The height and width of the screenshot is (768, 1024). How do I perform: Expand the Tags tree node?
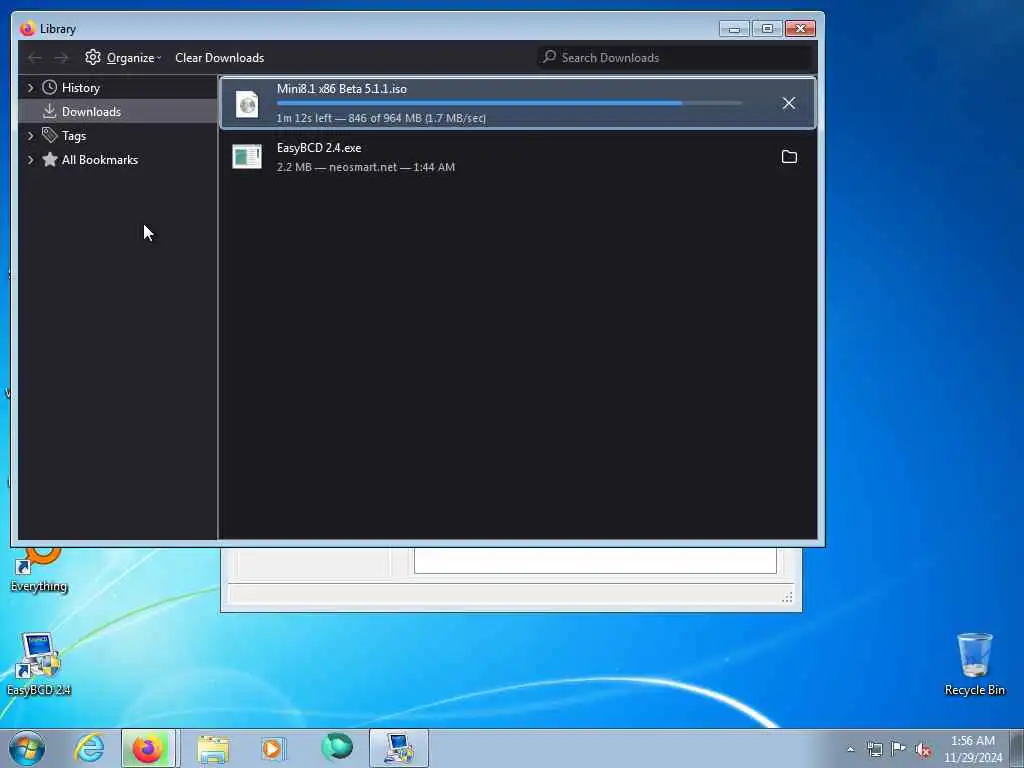point(30,136)
